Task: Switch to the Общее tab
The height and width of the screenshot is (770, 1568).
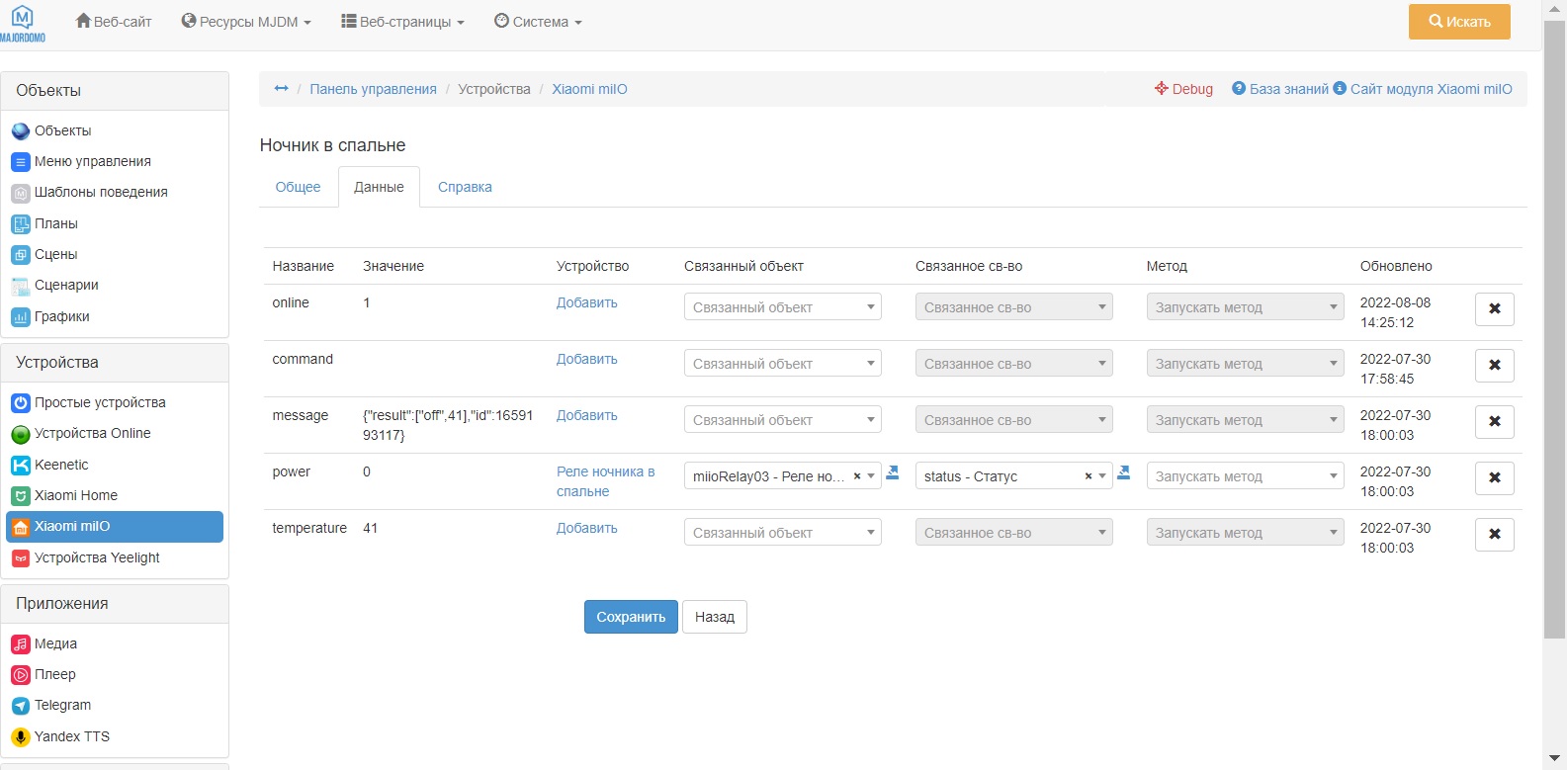Action: click(x=298, y=187)
